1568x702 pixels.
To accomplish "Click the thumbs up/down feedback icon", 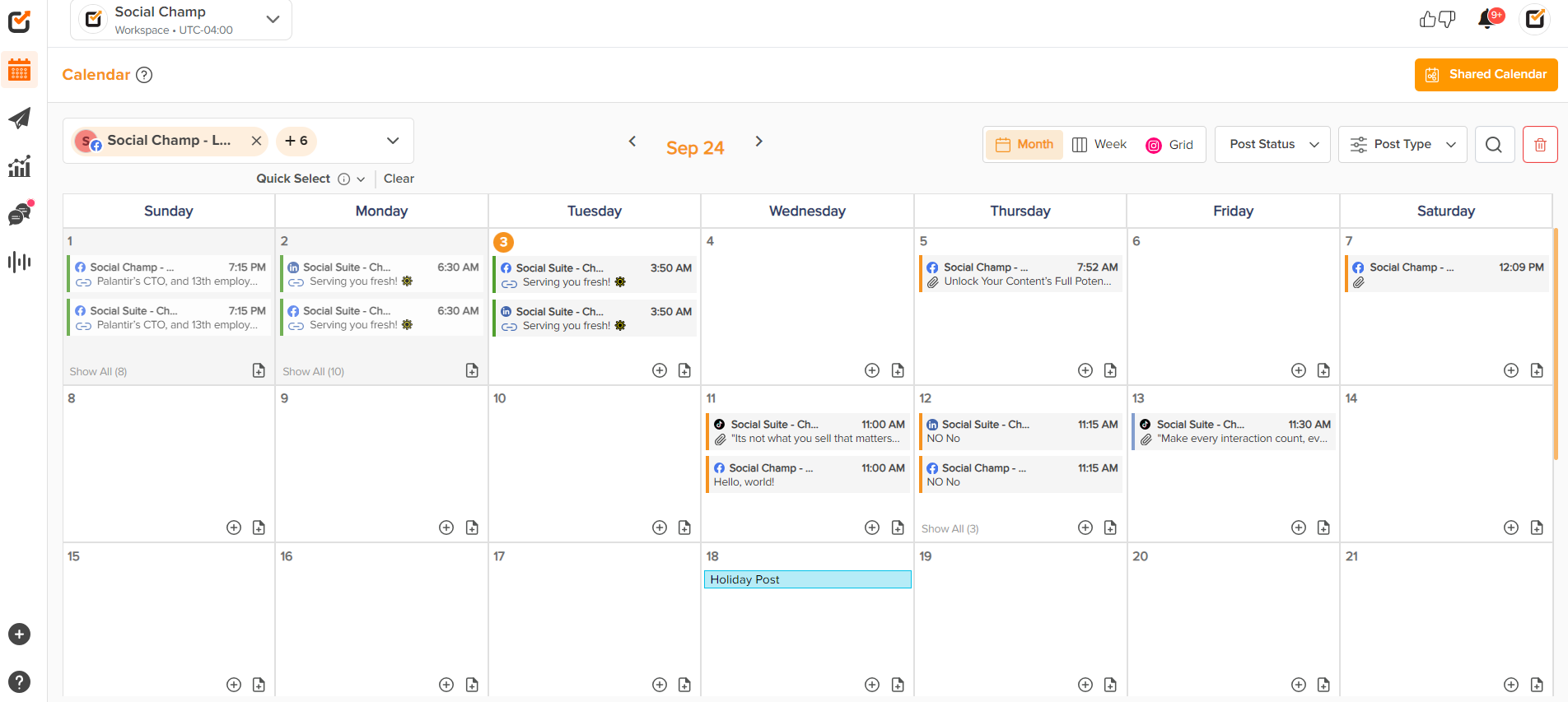I will [1437, 19].
